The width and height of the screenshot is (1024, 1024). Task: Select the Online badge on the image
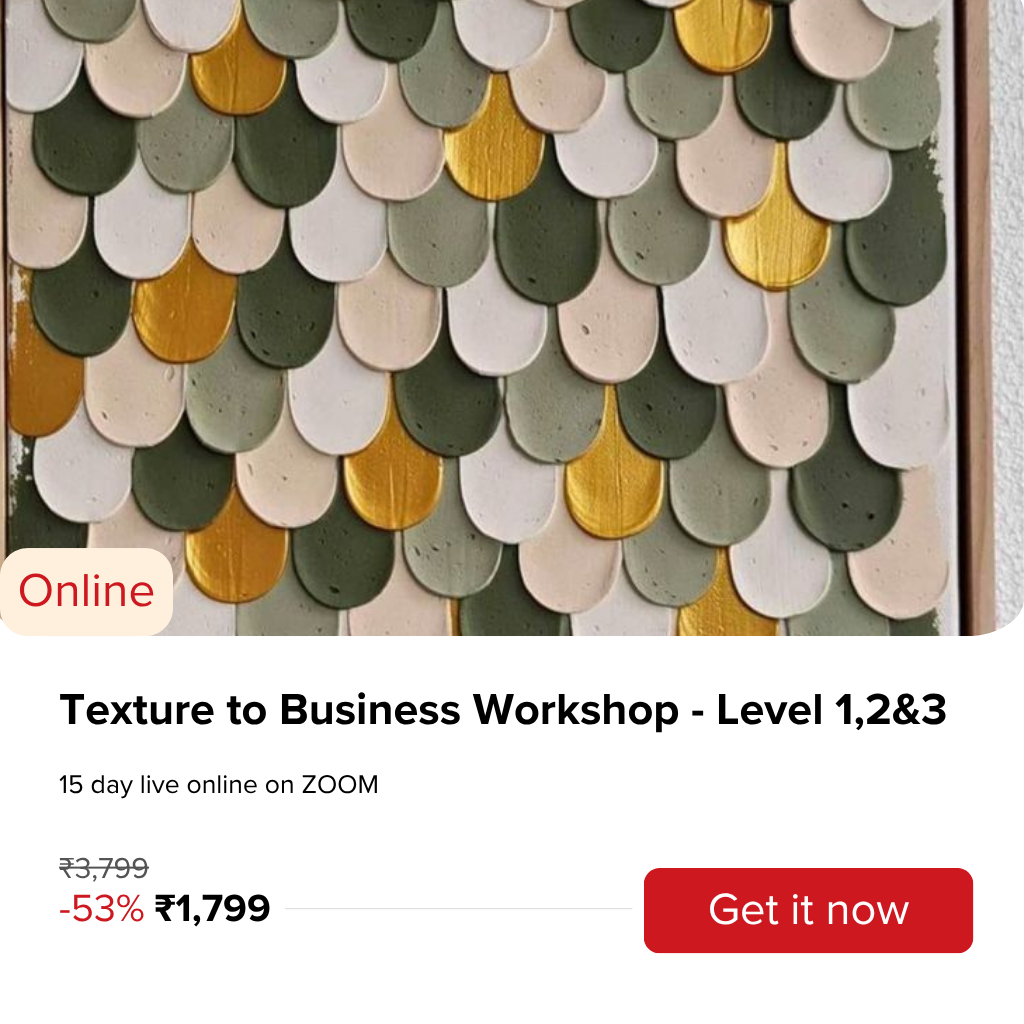point(86,591)
